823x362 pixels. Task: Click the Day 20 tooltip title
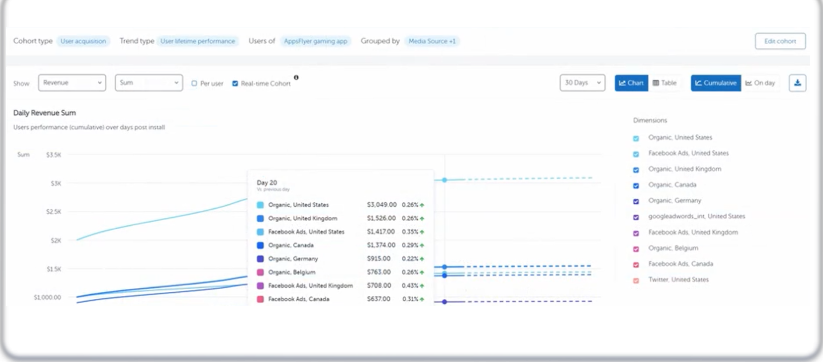(267, 183)
